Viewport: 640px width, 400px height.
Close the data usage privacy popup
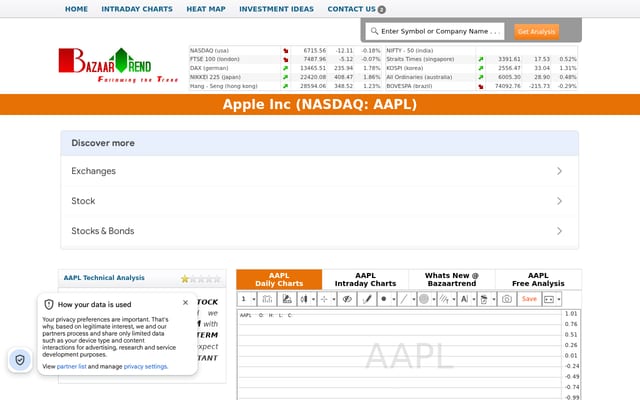coord(185,302)
